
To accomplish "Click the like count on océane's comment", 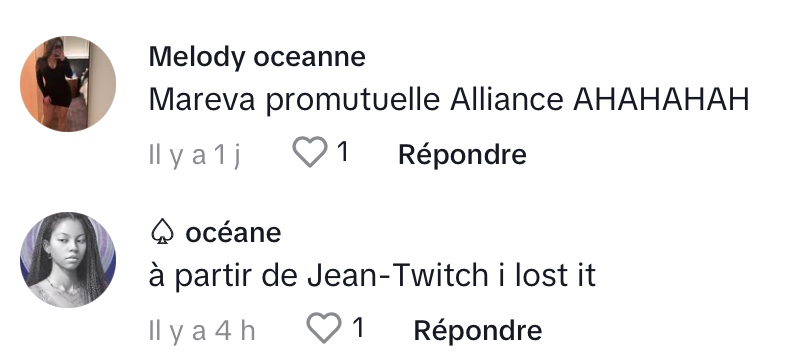I will 359,327.
